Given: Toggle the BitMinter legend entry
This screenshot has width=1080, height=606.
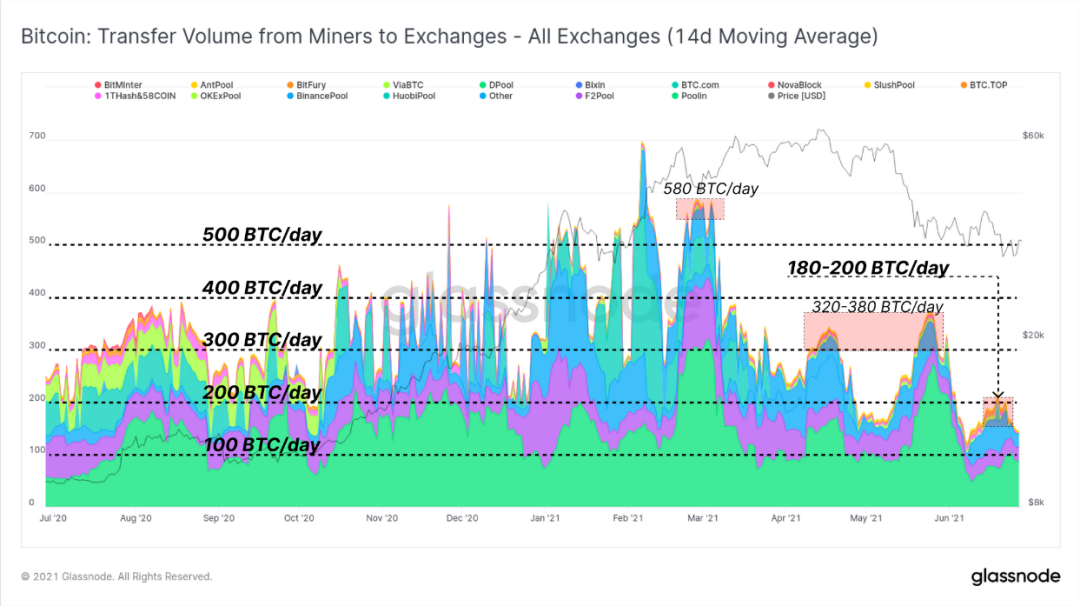Looking at the screenshot, I should [x=118, y=85].
